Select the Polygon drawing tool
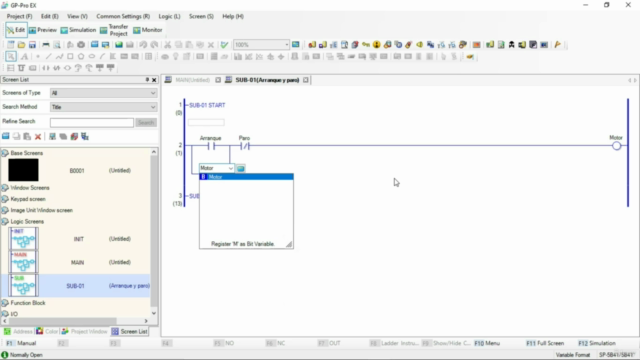The height and width of the screenshot is (360, 640). click(x=81, y=56)
